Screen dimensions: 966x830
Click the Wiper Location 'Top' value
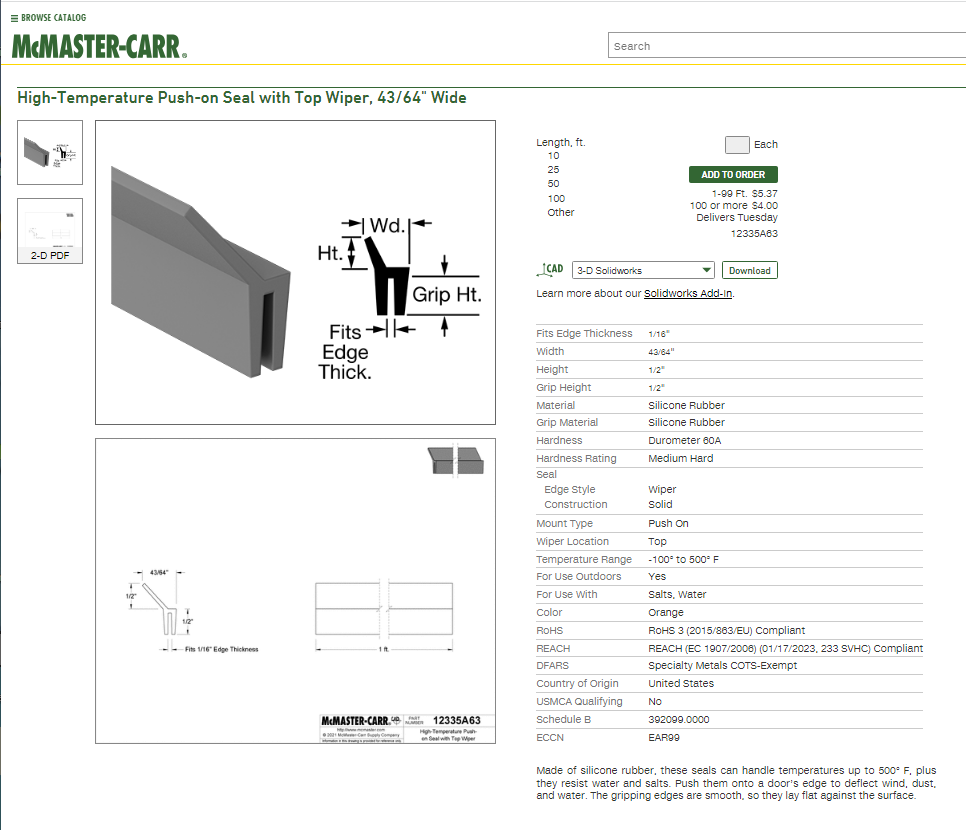click(657, 541)
